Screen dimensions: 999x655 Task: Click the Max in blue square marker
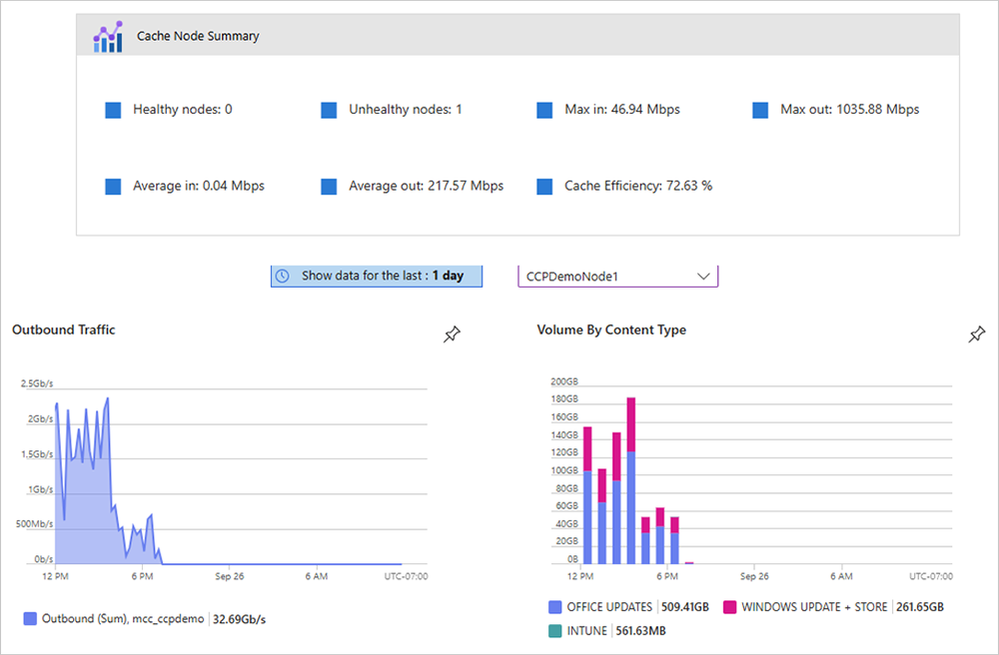point(545,110)
